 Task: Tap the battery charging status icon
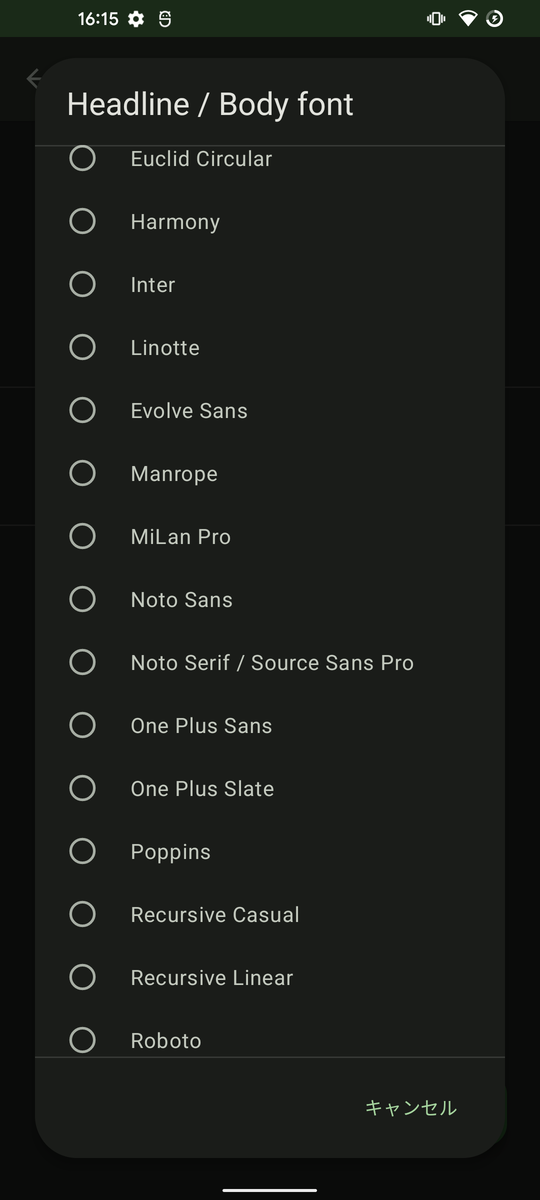(494, 19)
